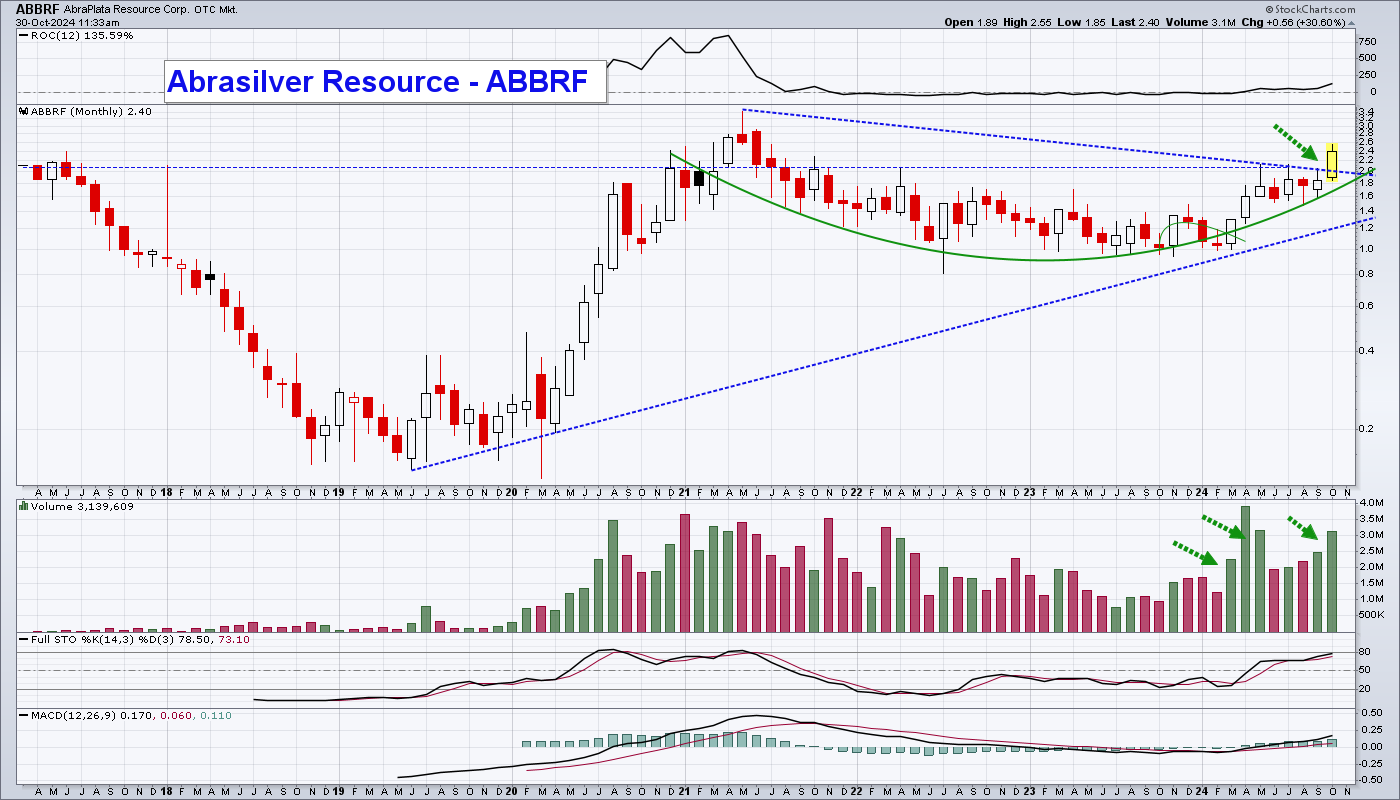
Task: Click the solid black candle in early 2021
Action: pos(699,178)
